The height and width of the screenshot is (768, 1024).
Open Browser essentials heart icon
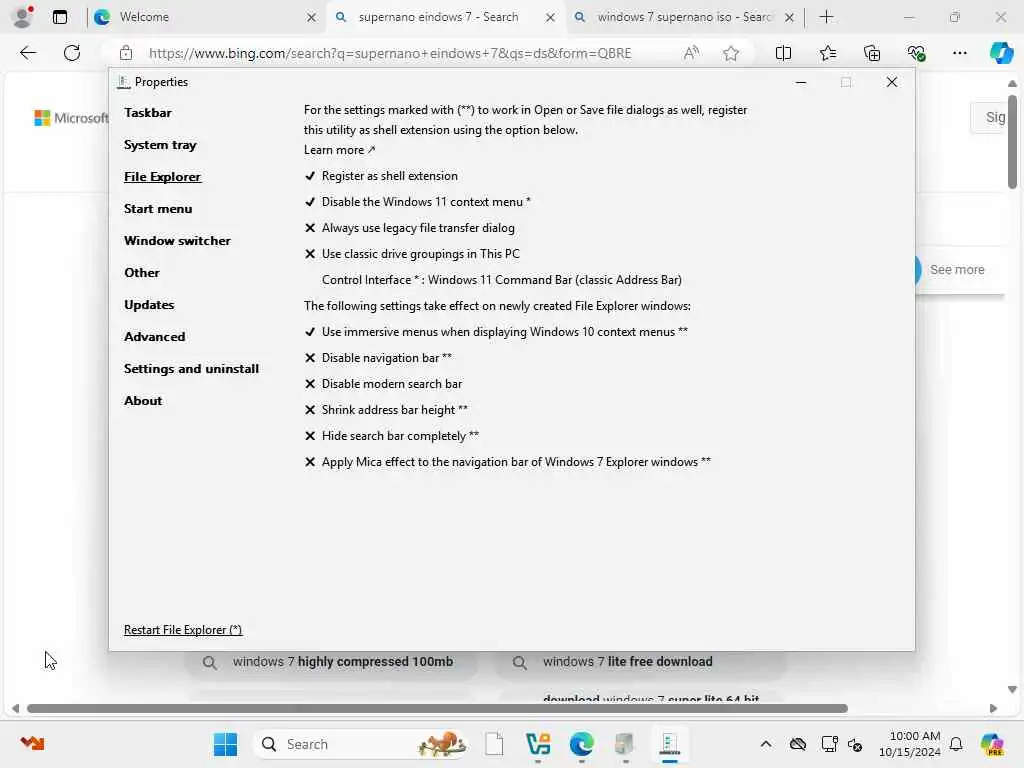(x=916, y=53)
